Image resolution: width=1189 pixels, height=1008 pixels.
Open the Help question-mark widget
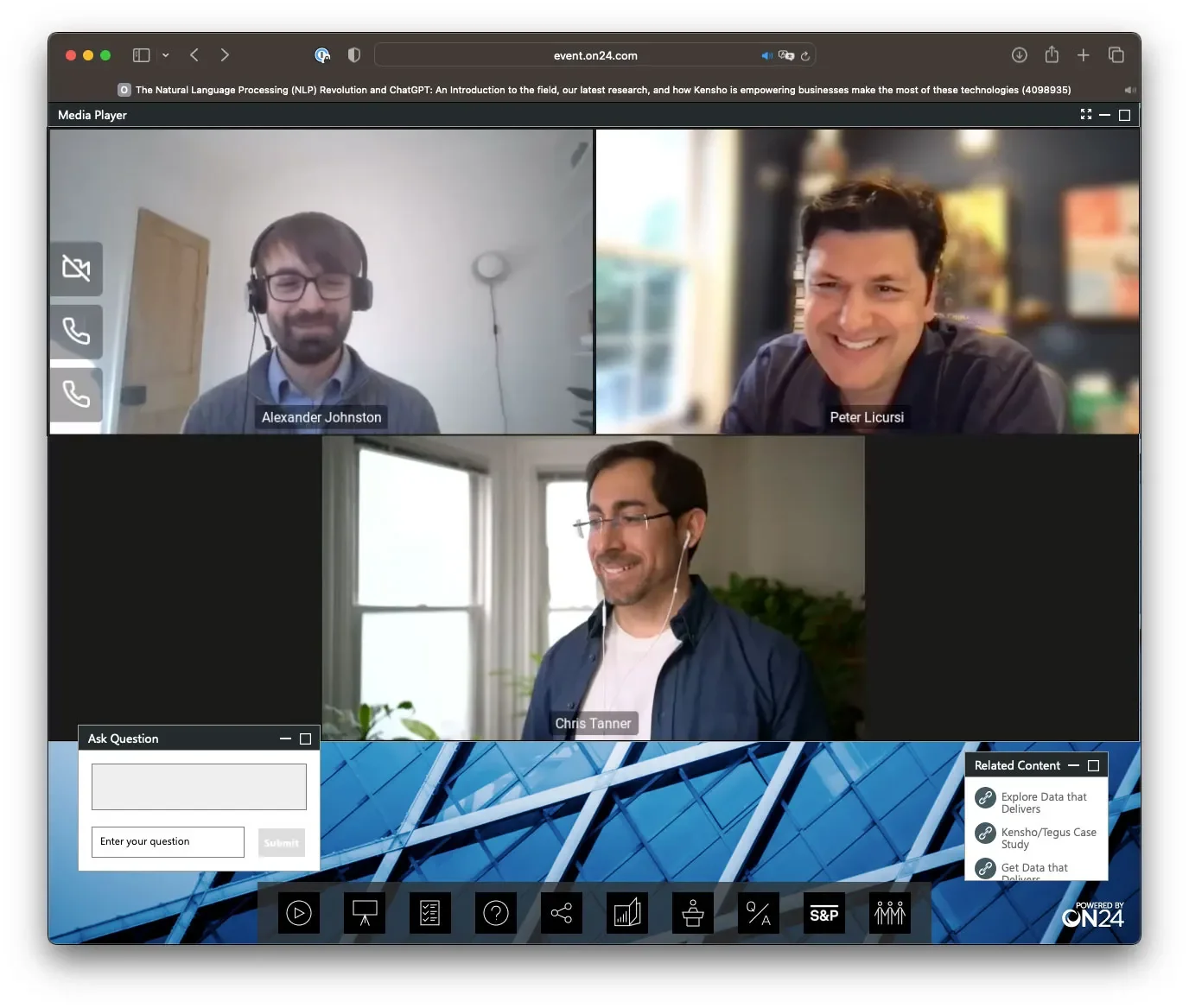click(x=496, y=913)
